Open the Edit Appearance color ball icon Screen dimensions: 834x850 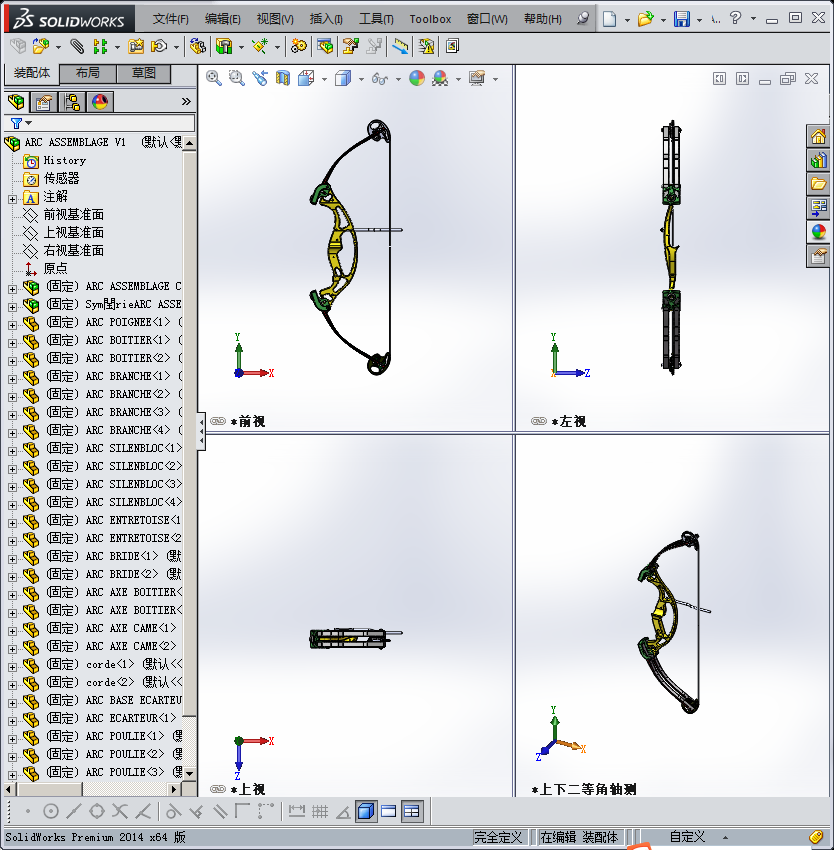(x=417, y=79)
